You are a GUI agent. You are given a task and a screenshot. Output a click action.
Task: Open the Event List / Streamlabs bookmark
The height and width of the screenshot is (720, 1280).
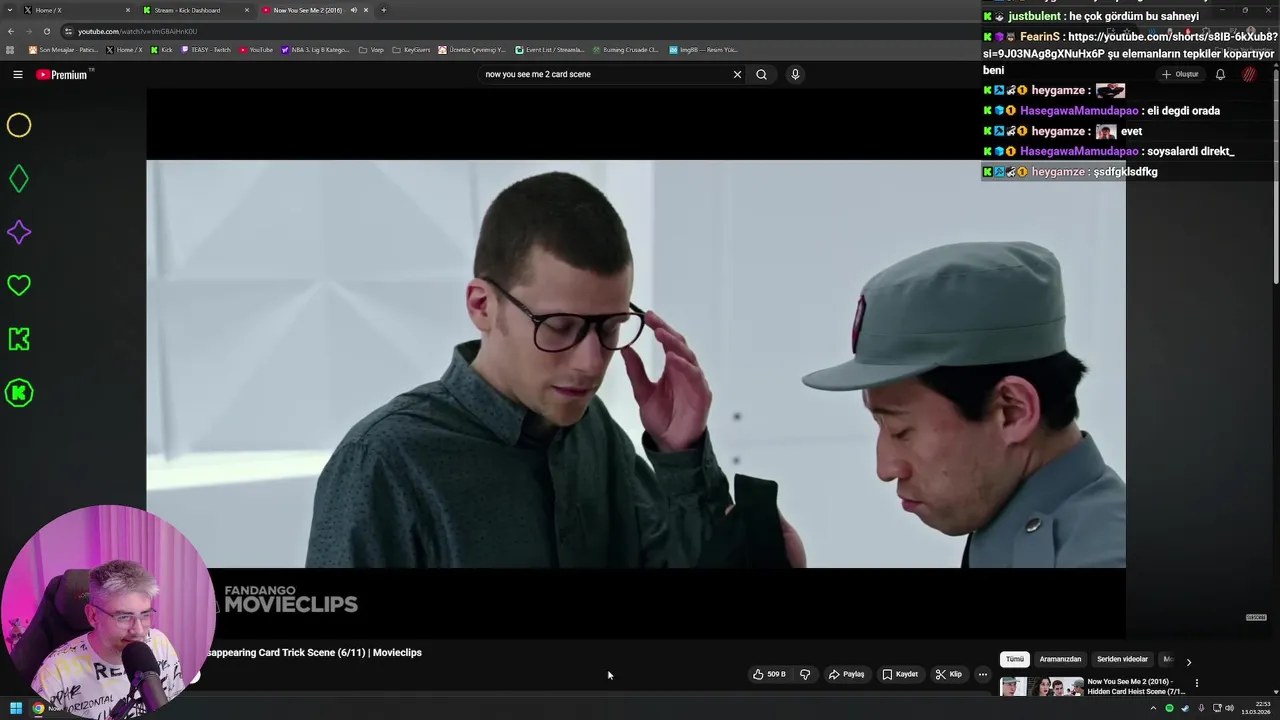coord(550,50)
